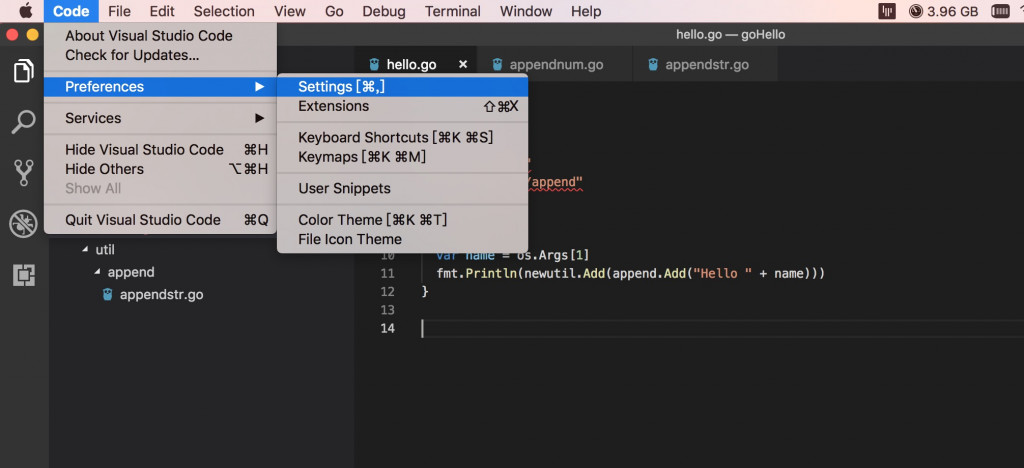The height and width of the screenshot is (468, 1024).
Task: Switch to the appendstr.go tab
Action: coord(705,64)
